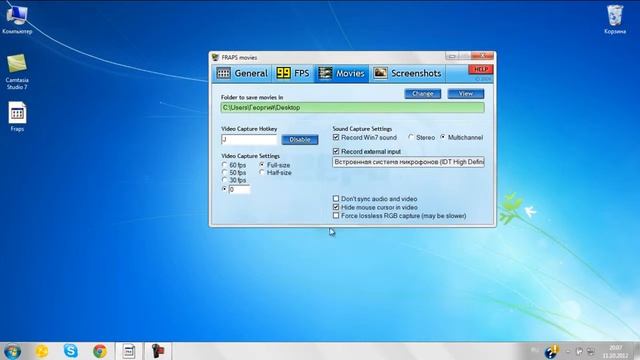
Task: Switch to the FPS tab
Action: (293, 73)
